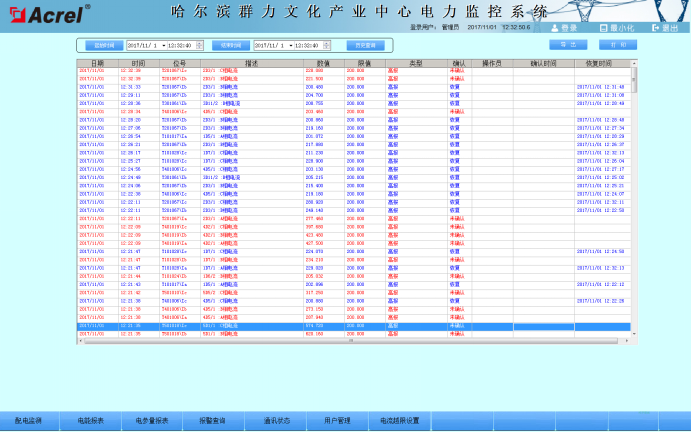
Task: Click the 登录 login user icon
Action: click(x=555, y=28)
